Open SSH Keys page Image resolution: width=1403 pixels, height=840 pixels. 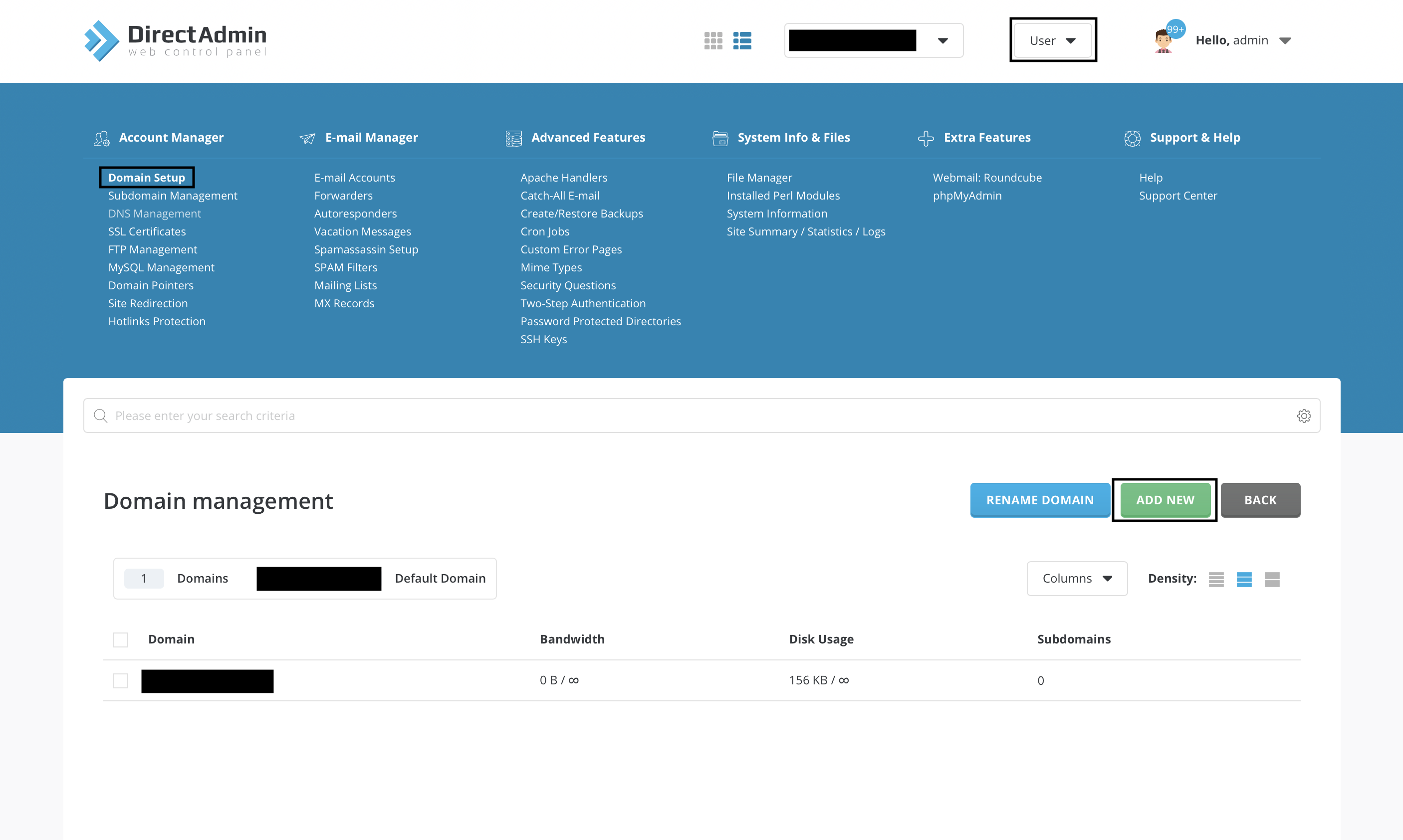(x=543, y=340)
